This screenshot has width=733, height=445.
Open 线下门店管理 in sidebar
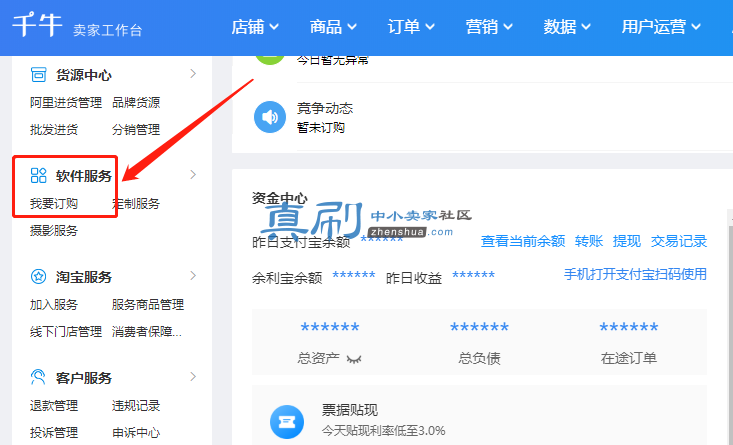[x=66, y=332]
